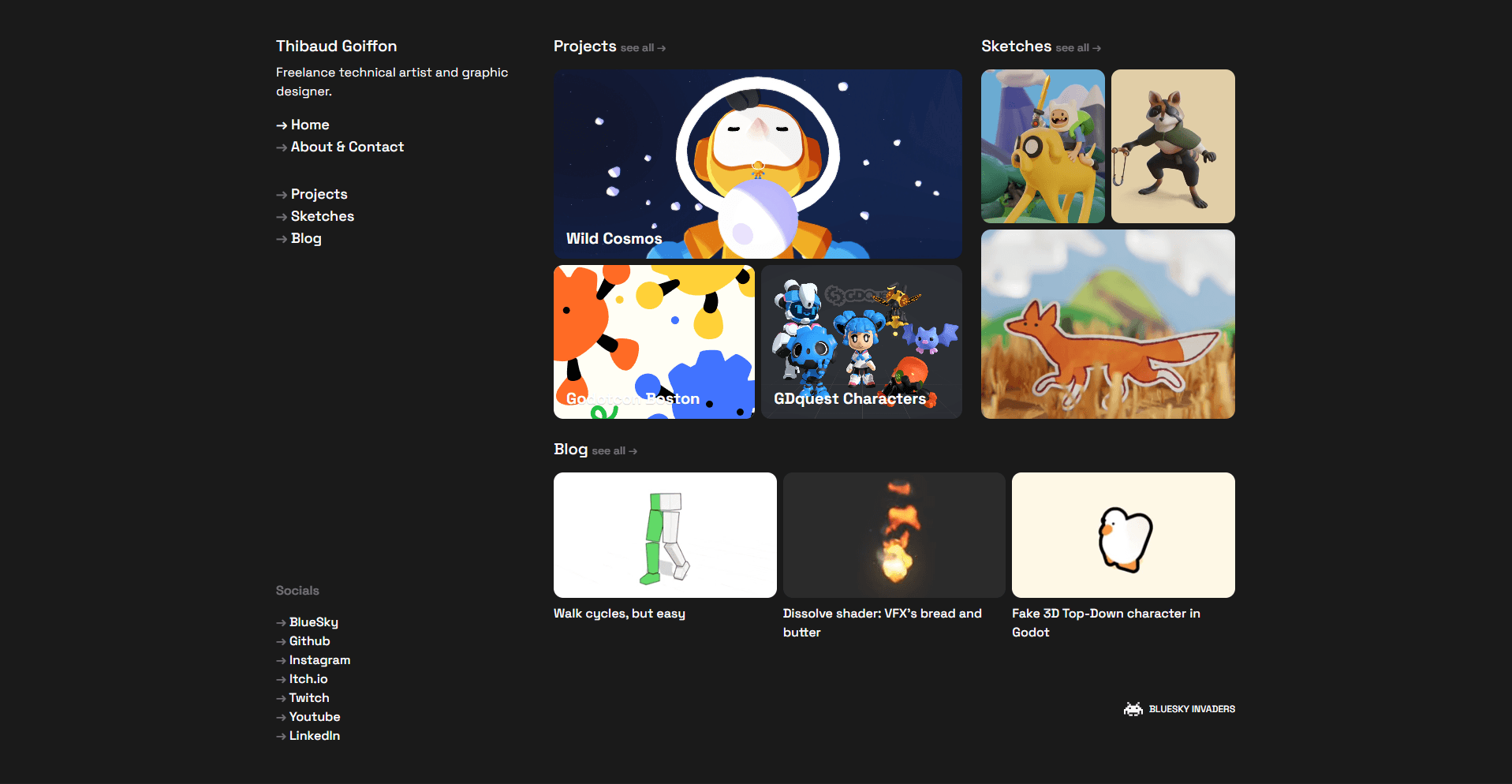Open the duck character blog thumbnail

point(1123,535)
